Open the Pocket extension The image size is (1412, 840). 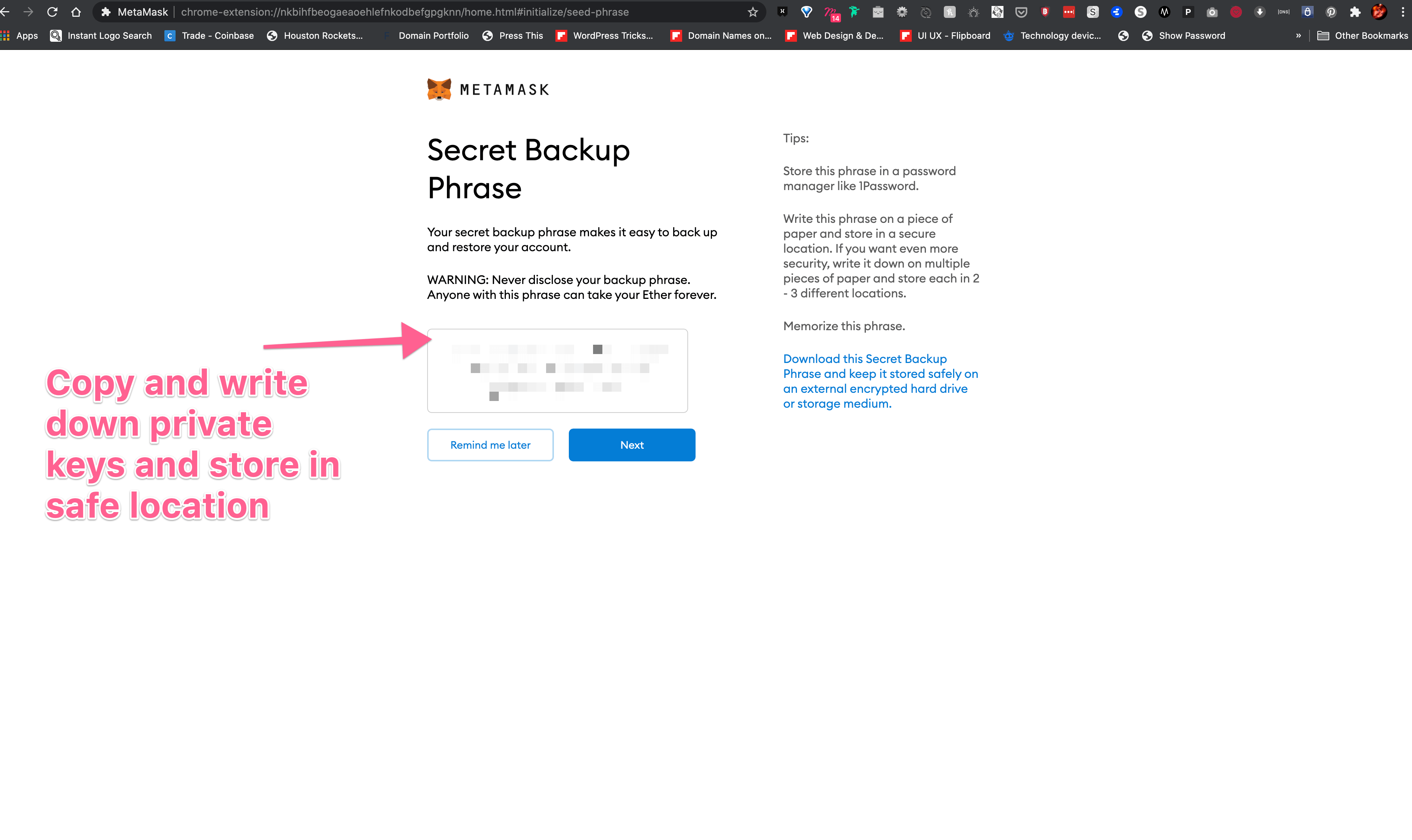1021,12
